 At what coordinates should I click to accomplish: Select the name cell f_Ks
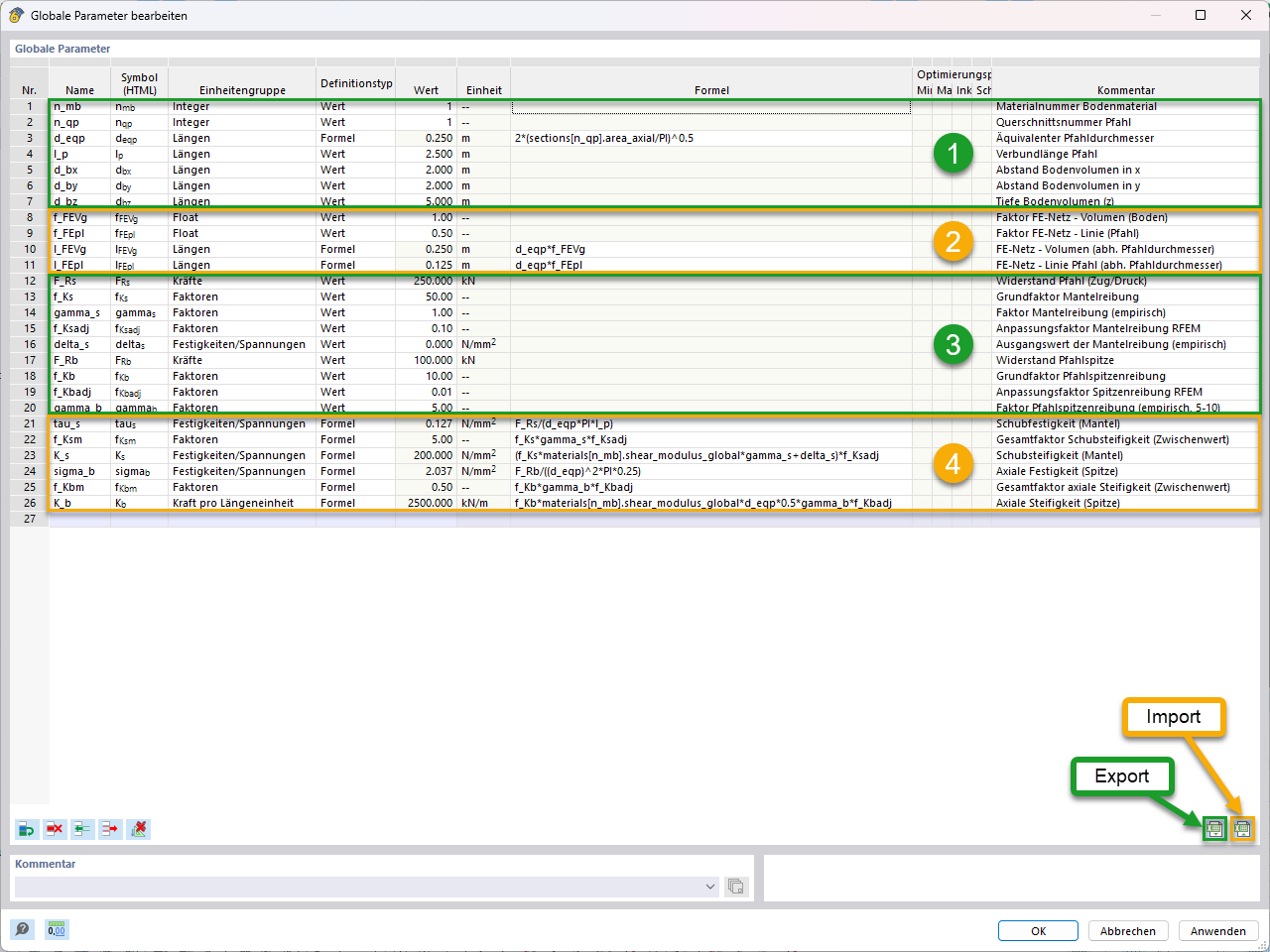pyautogui.click(x=80, y=297)
